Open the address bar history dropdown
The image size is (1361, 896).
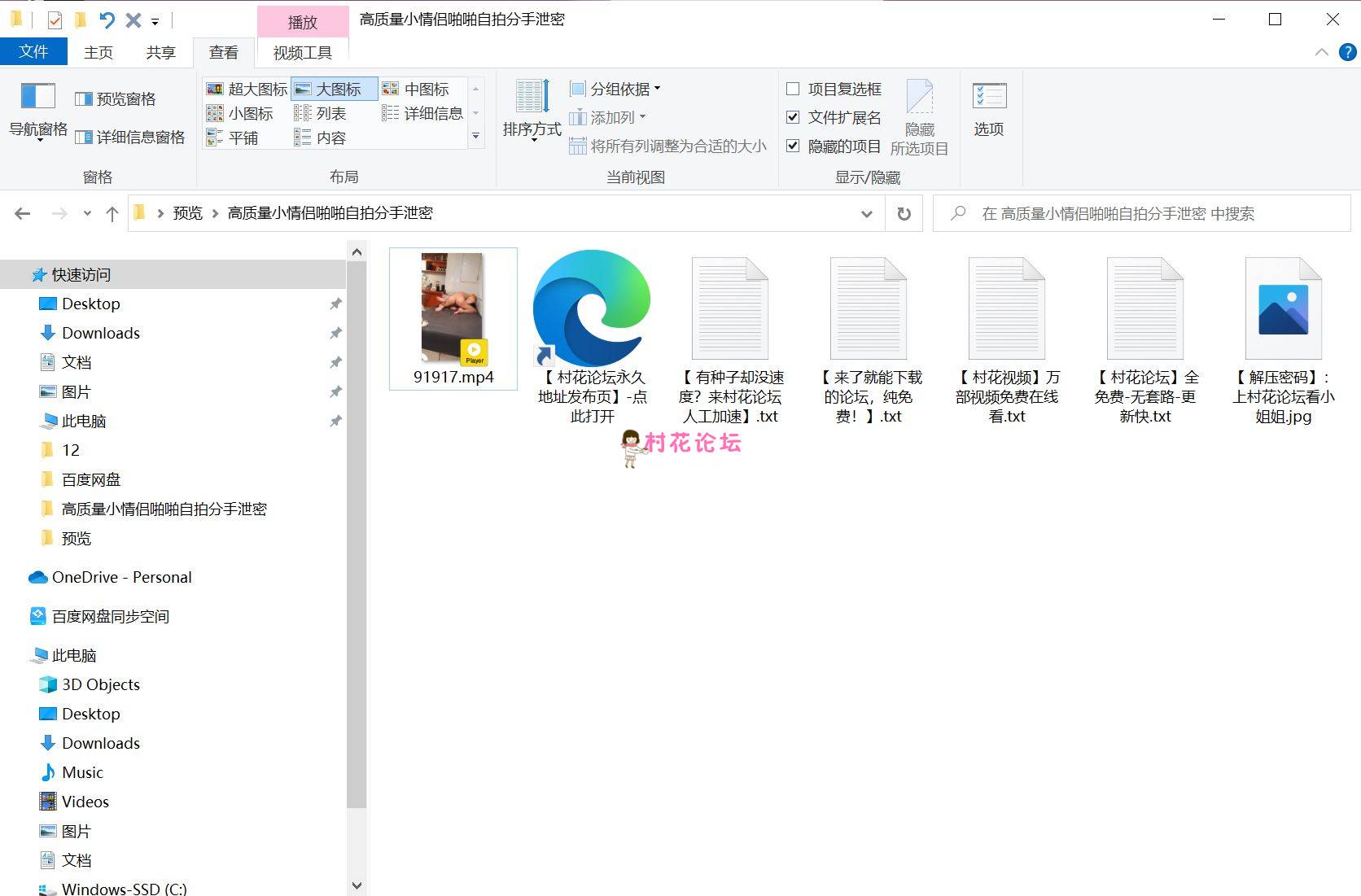pyautogui.click(x=866, y=213)
